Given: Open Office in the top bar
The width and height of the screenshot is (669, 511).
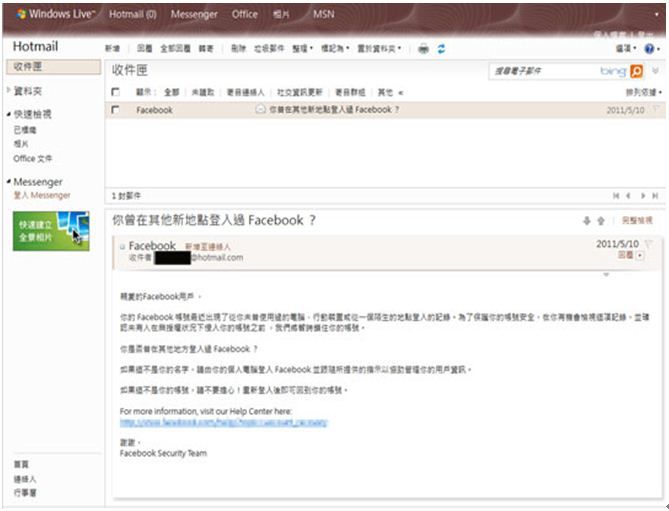Looking at the screenshot, I should [244, 14].
